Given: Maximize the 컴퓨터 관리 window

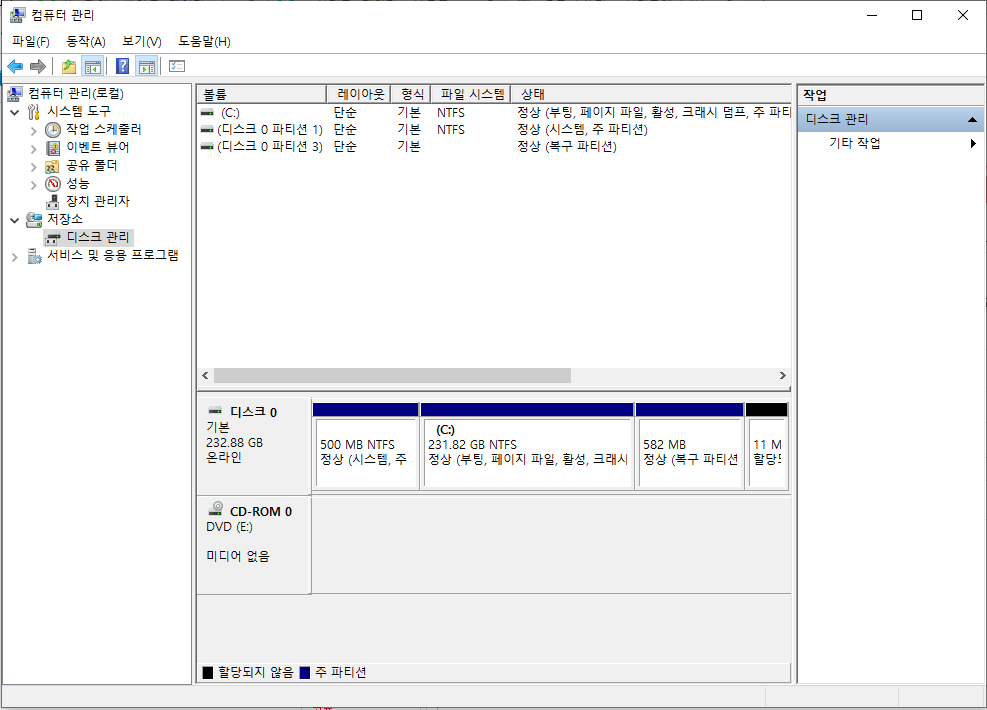Looking at the screenshot, I should click(917, 15).
